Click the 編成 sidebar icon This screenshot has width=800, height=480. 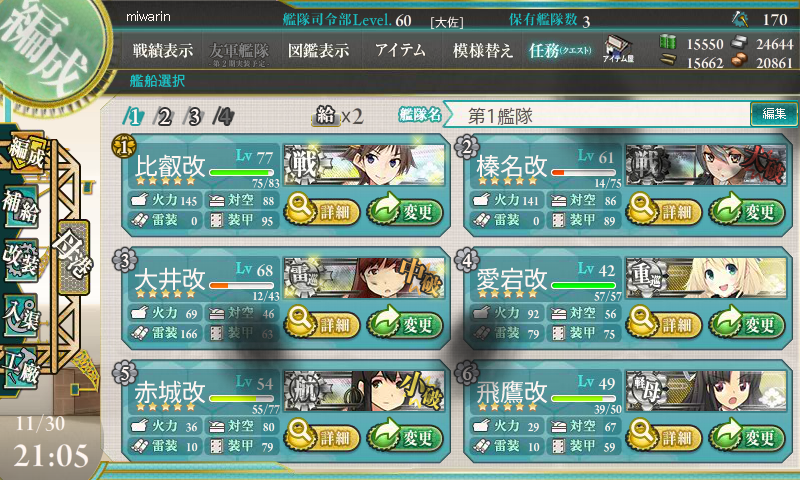pos(26,152)
